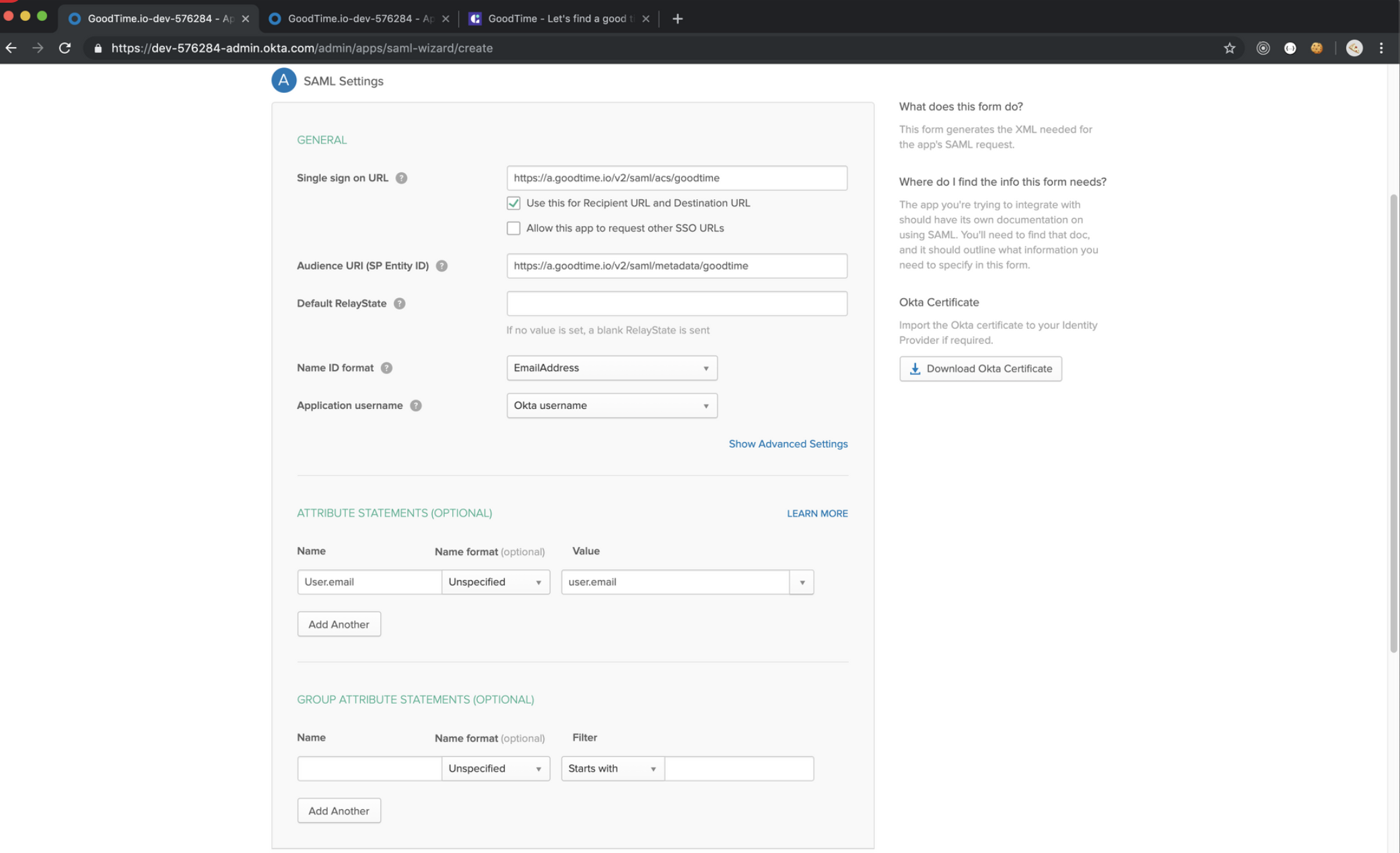Click Application username help icon

[x=416, y=406]
